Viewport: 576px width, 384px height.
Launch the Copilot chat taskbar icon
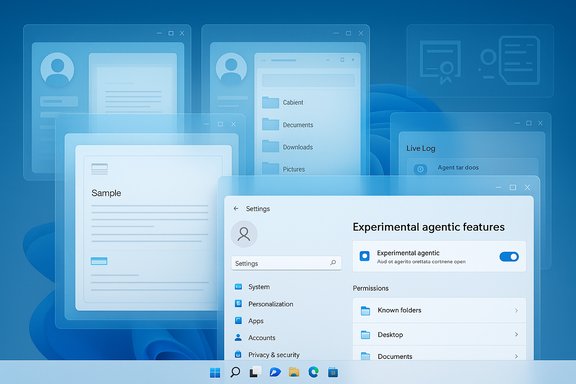(x=275, y=372)
